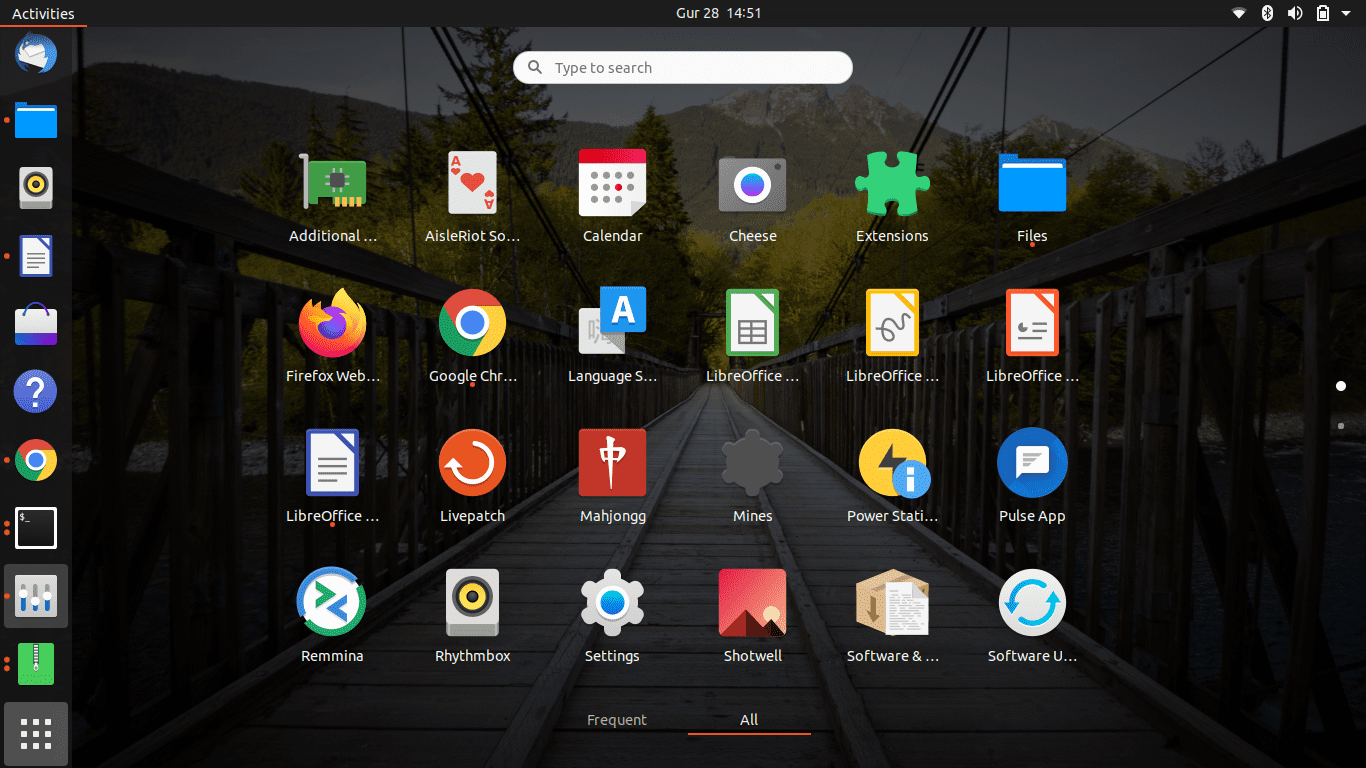
Task: Click the Rhythmbox speaker in the dock
Action: click(36, 188)
